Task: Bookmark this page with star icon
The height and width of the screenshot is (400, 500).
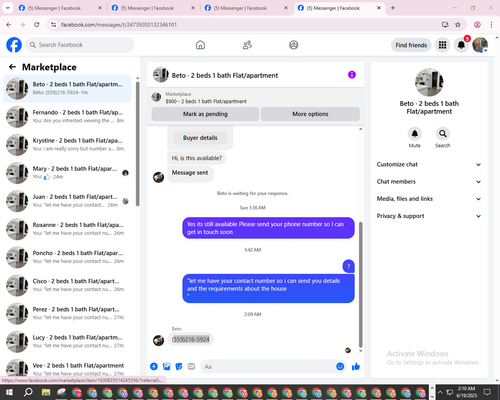Action: [458, 25]
